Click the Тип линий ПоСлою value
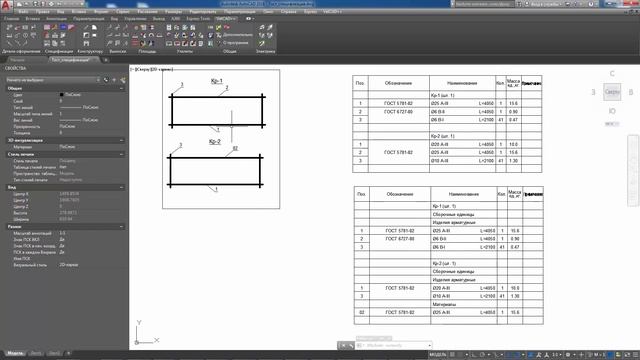Screen dimensions: 640x360 pos(91,107)
